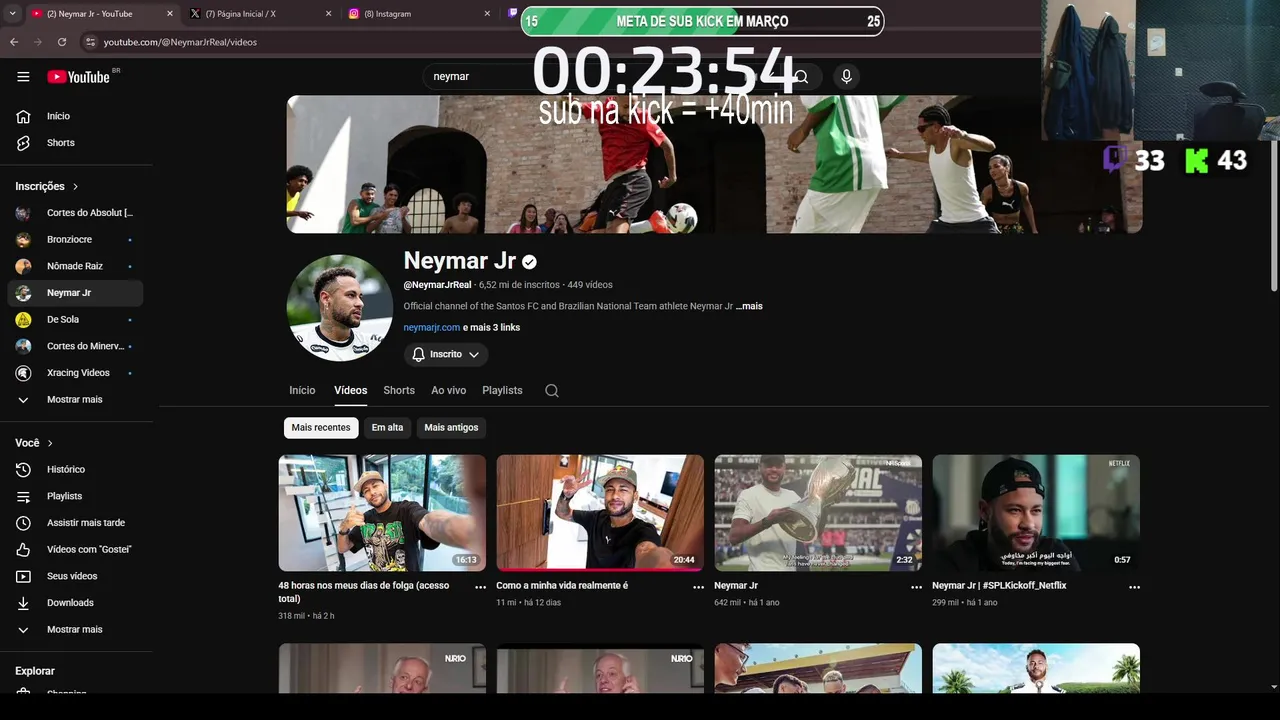
Task: Click the Explorar section heading
Action: [35, 671]
